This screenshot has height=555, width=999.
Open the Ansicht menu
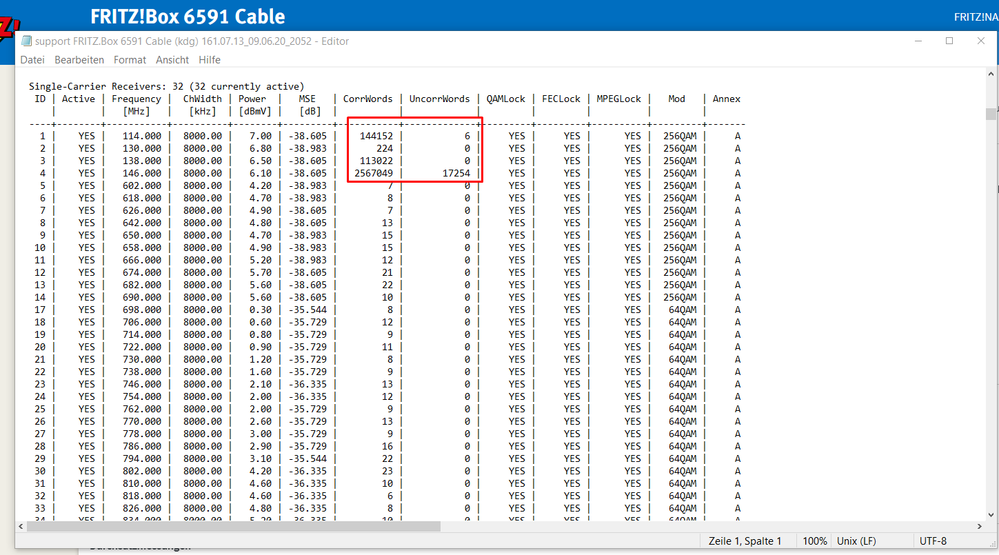tap(172, 60)
